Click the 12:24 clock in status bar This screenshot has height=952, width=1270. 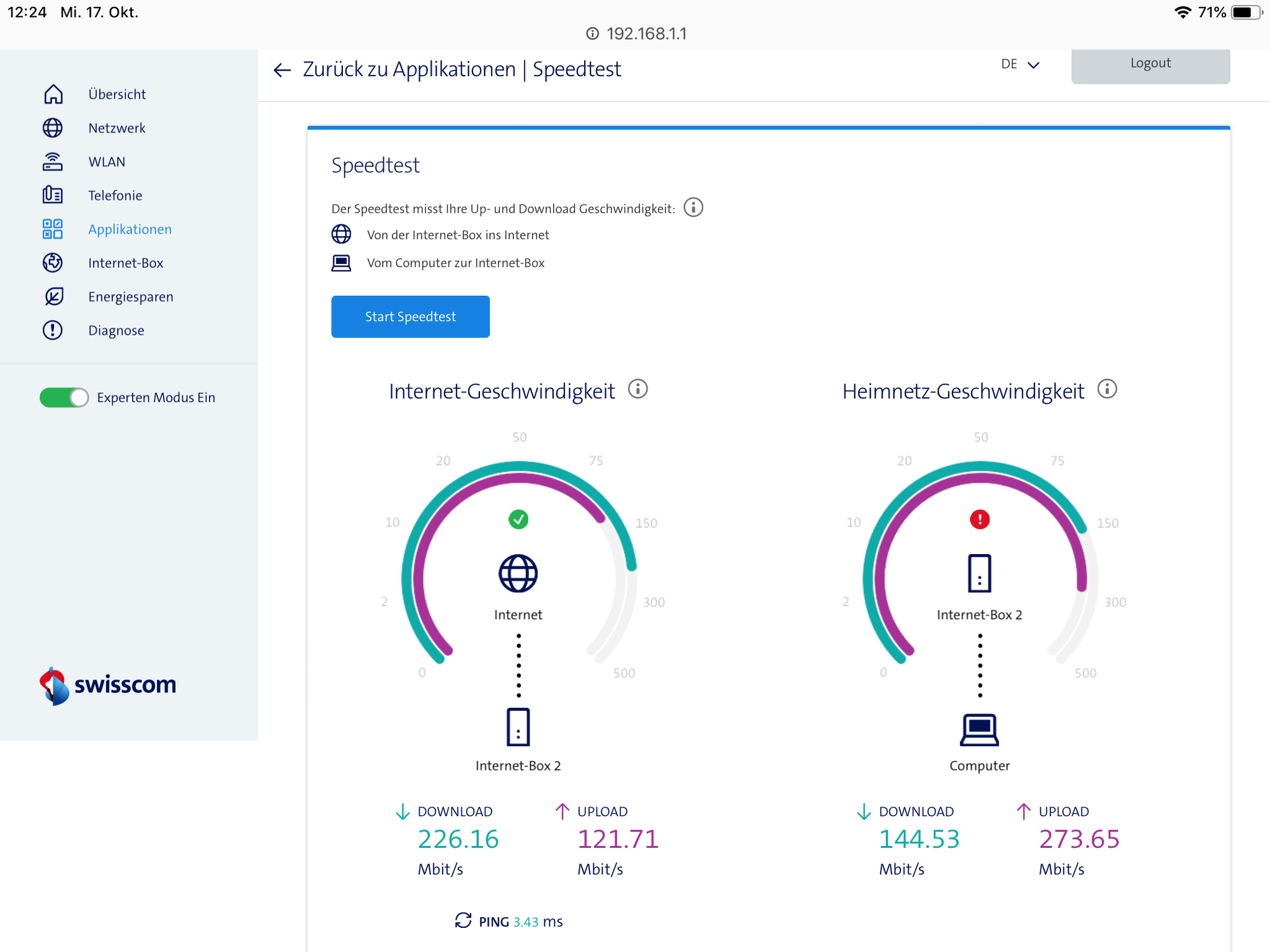27,12
